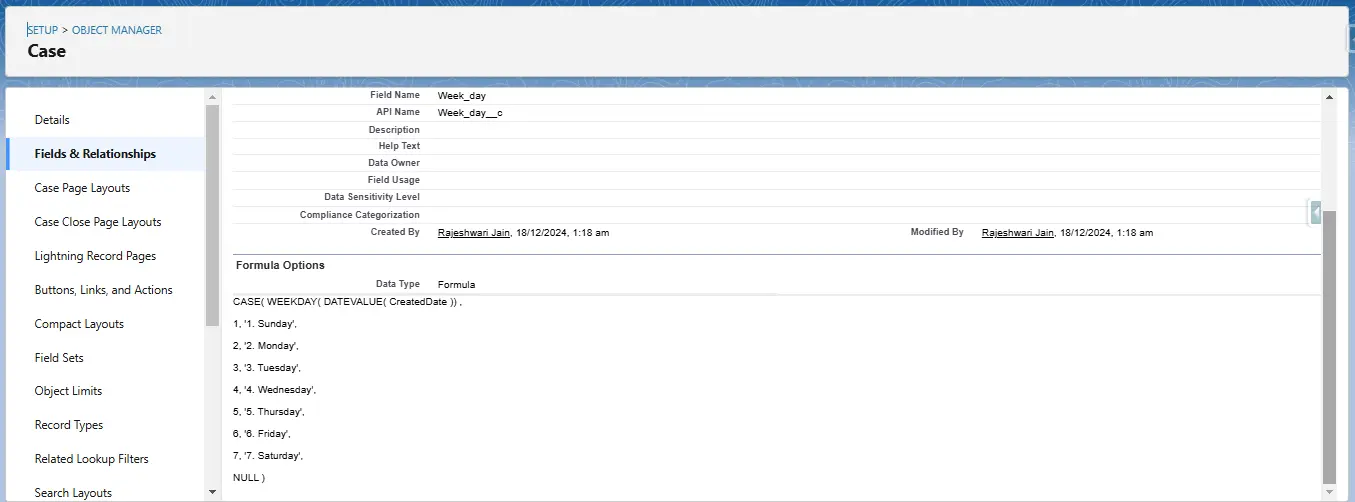
Task: Open Case Close Page Layouts
Action: pyautogui.click(x=98, y=222)
